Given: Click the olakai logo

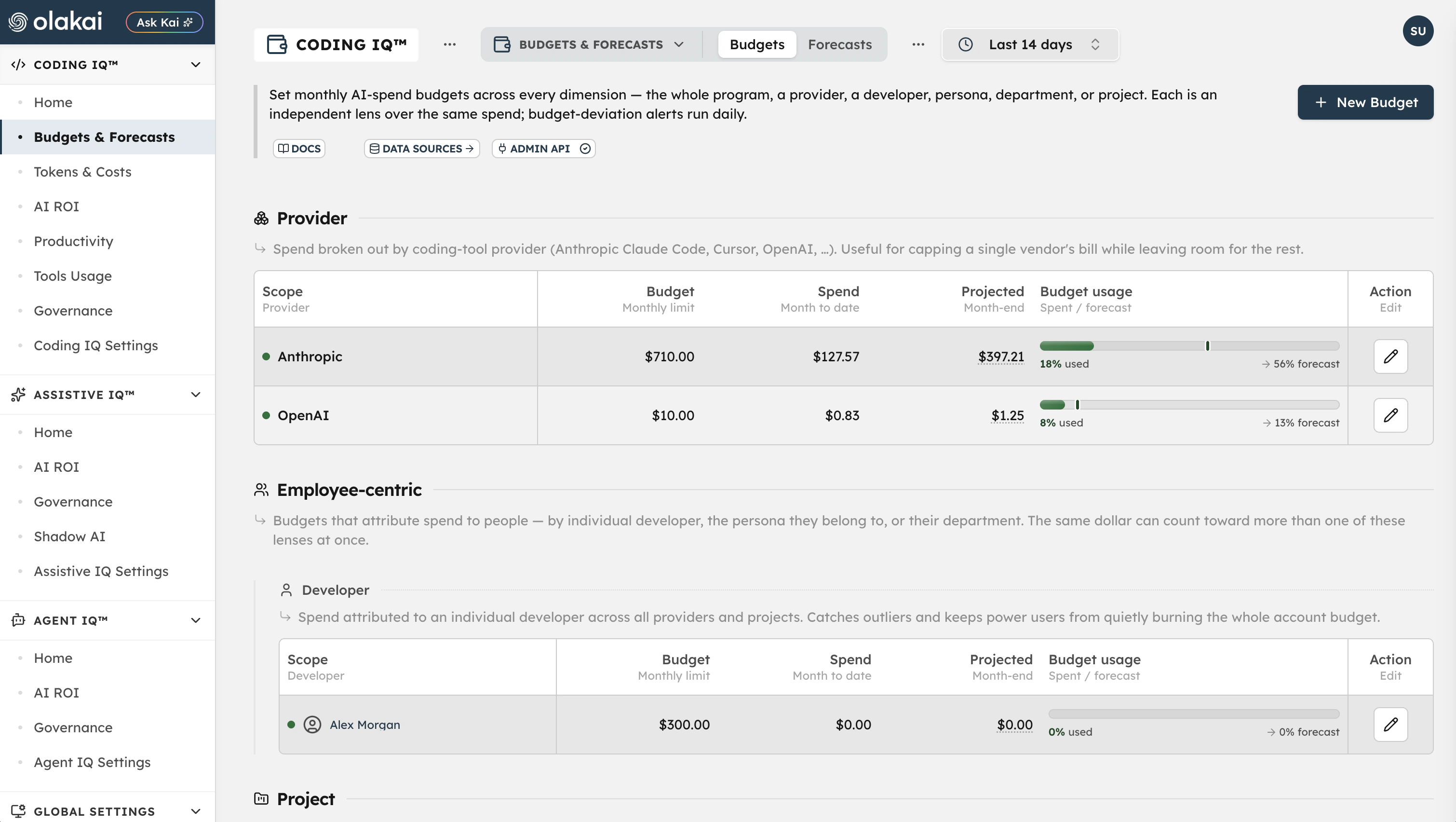Looking at the screenshot, I should click(x=55, y=22).
